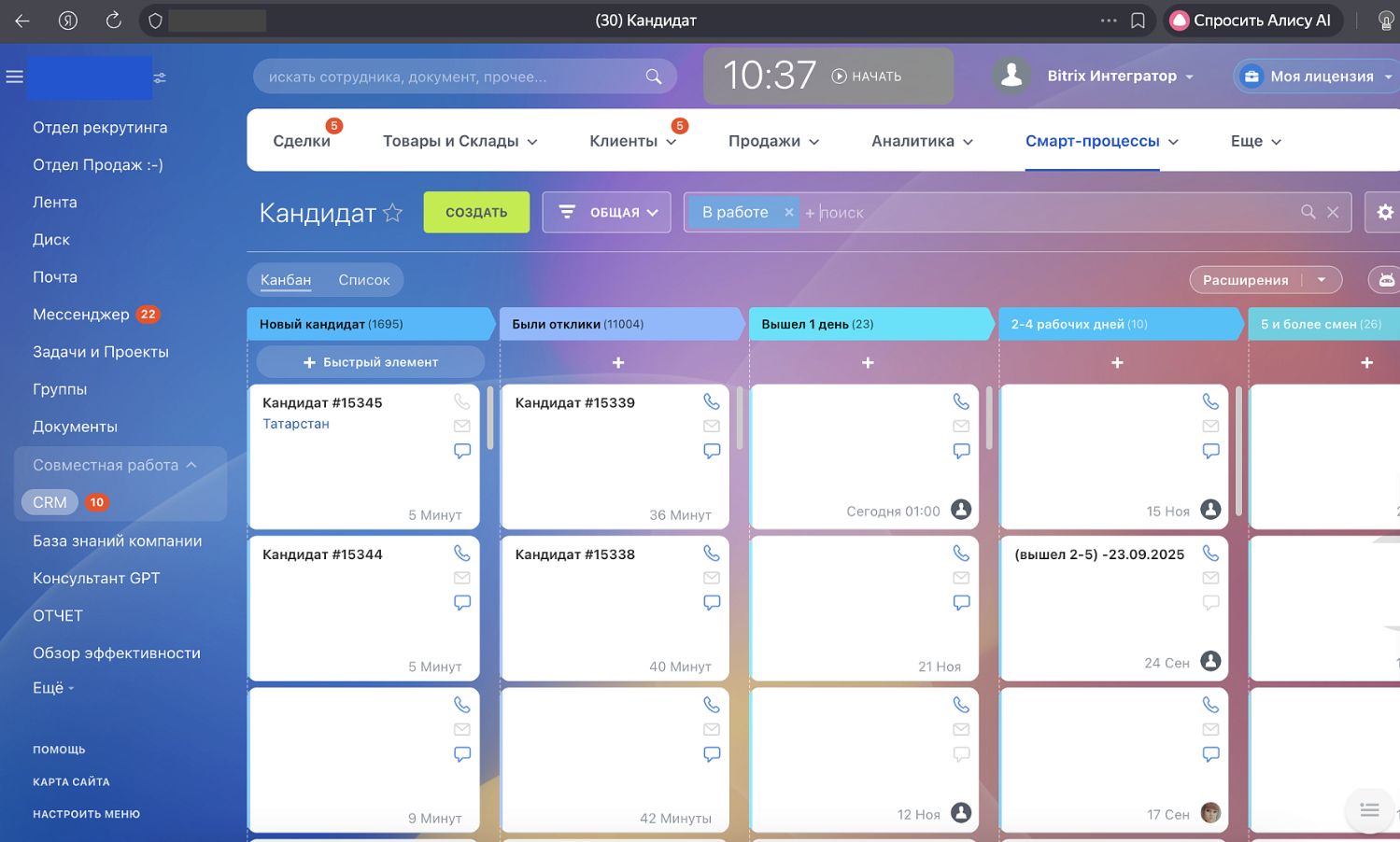
Task: Expand the Клиенты menu
Action: [x=633, y=141]
